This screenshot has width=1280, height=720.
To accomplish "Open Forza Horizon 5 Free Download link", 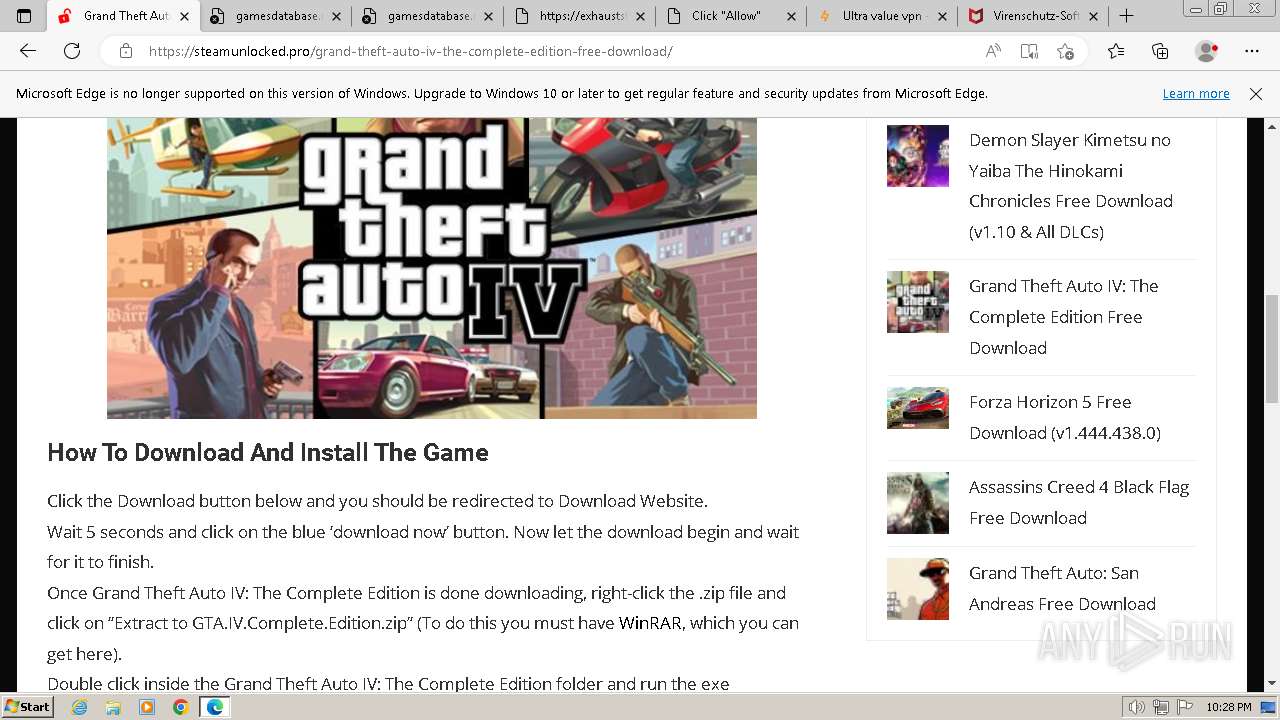I will [x=1064, y=417].
